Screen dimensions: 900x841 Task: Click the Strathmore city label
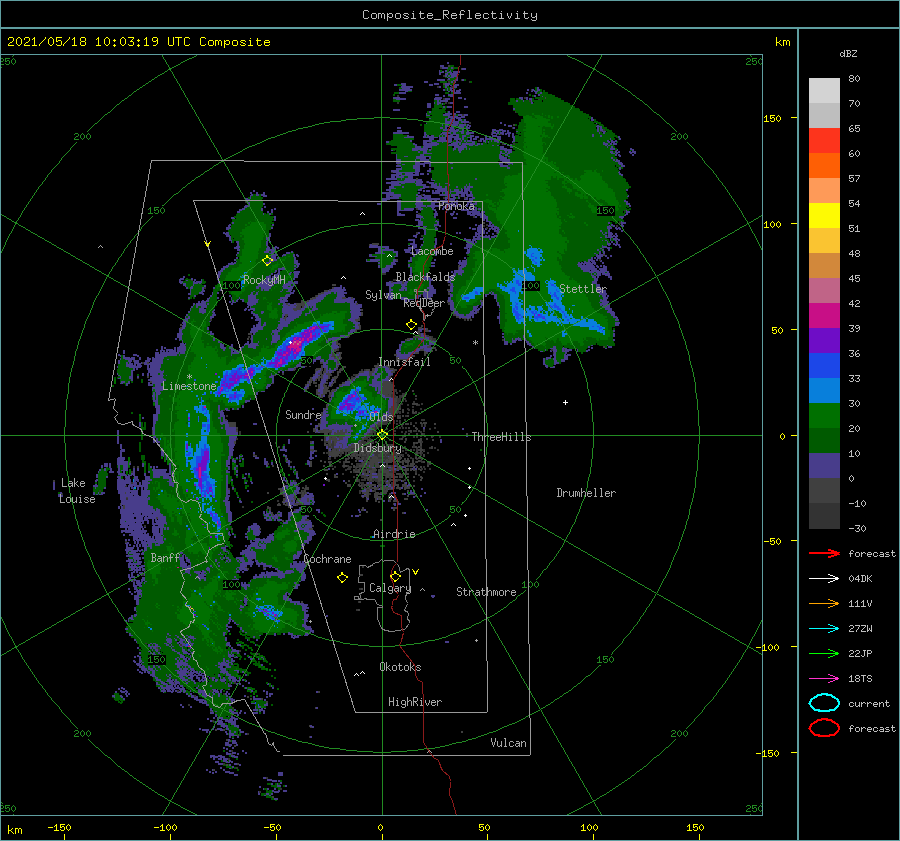point(486,592)
